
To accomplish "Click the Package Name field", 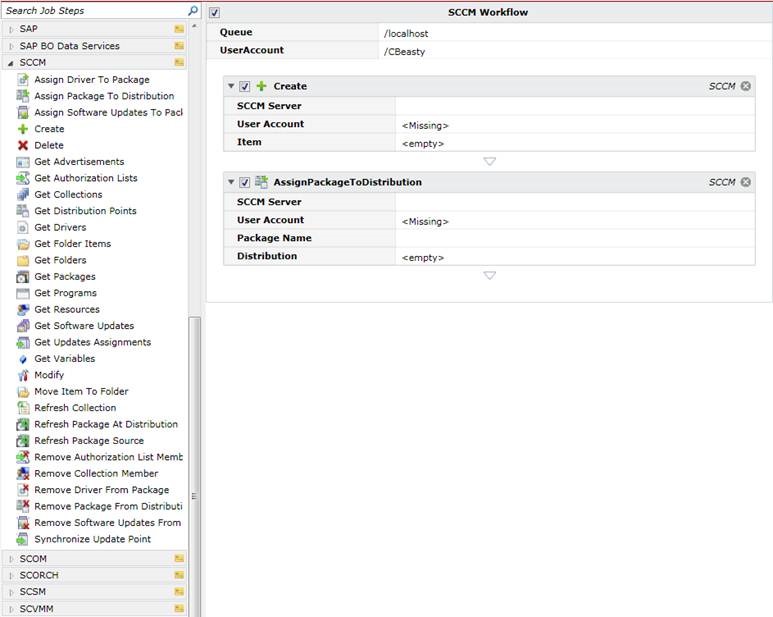I will pyautogui.click(x=575, y=238).
